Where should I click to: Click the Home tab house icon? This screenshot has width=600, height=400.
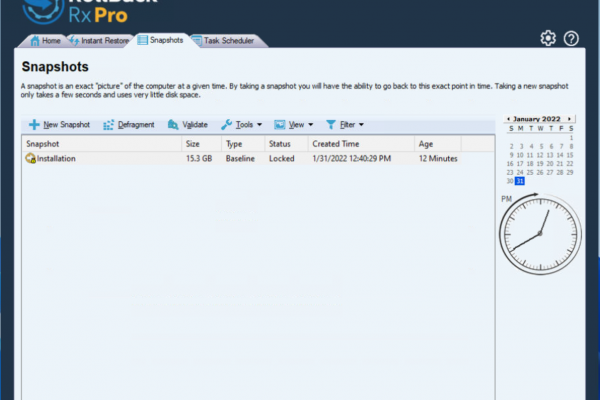pyautogui.click(x=35, y=41)
